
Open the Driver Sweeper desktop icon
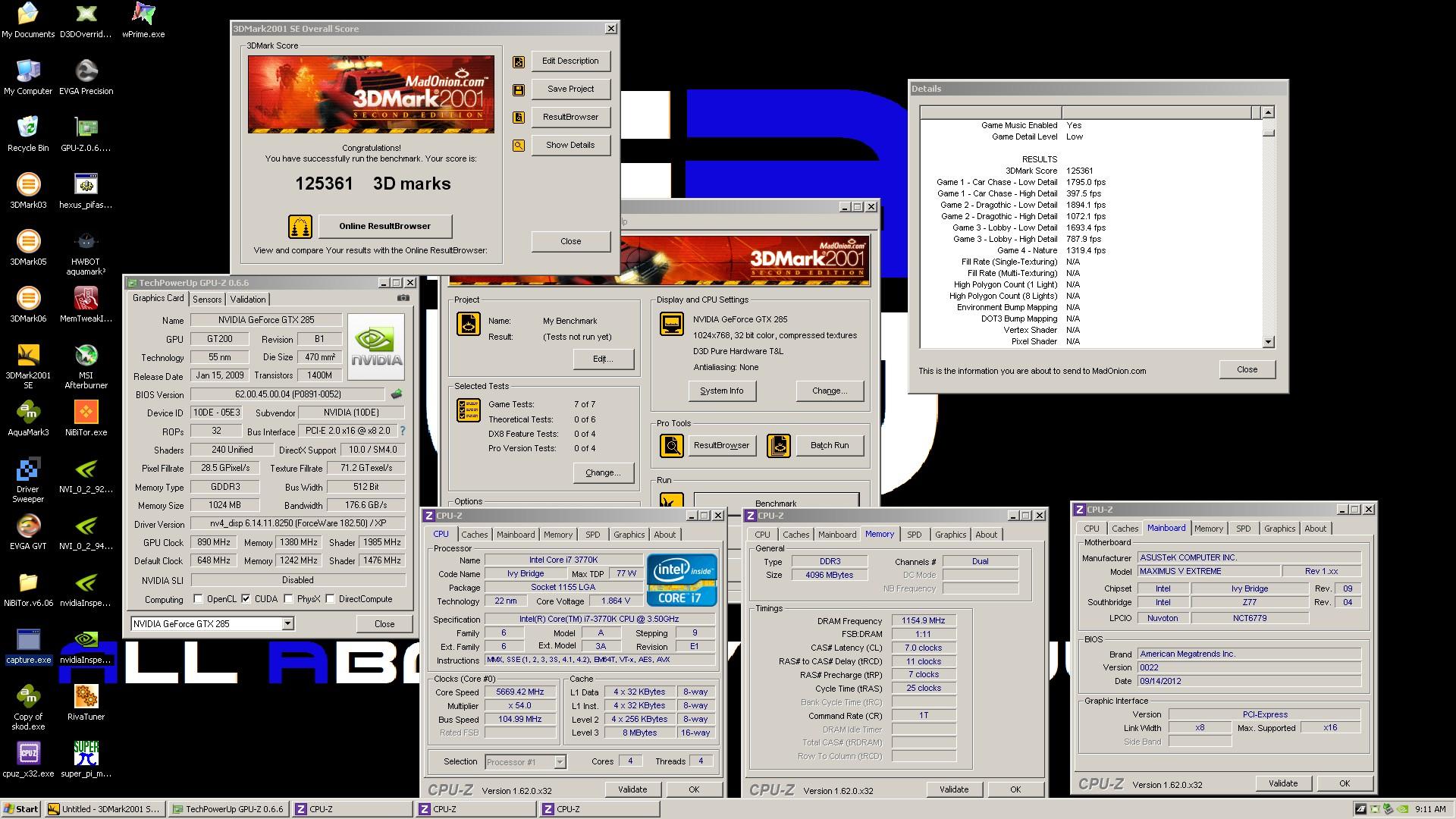(x=28, y=480)
